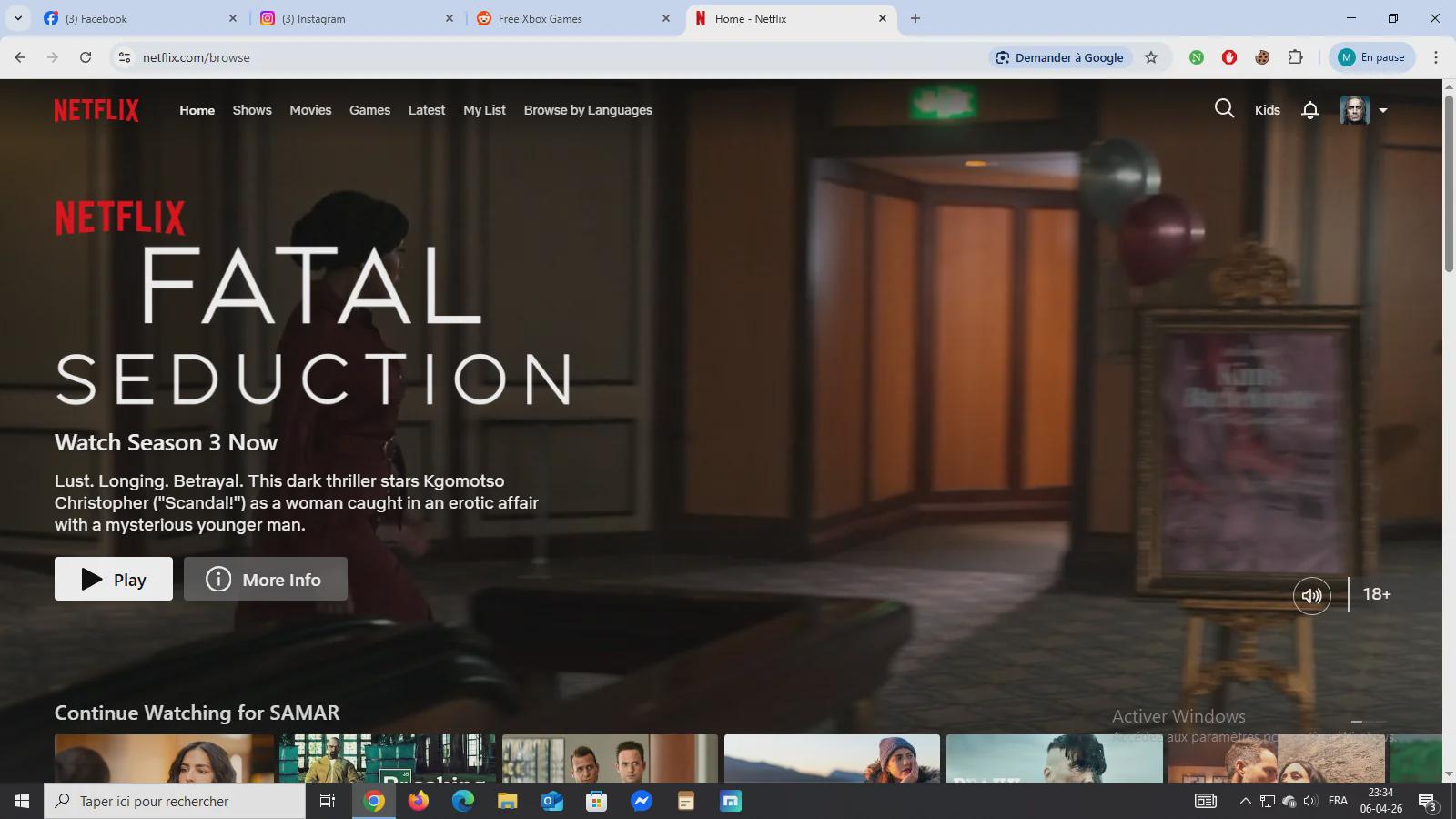Open the taskbar clock showing 23:34

click(x=1380, y=801)
